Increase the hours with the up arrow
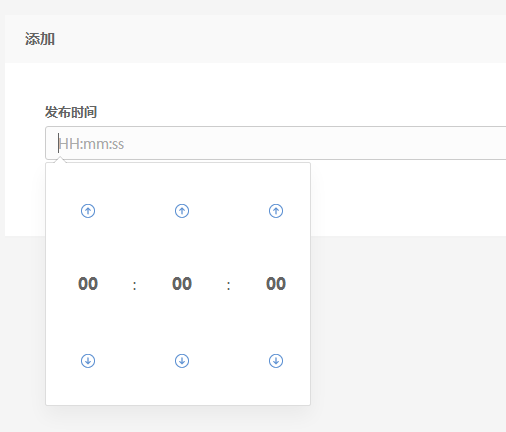 coord(88,211)
